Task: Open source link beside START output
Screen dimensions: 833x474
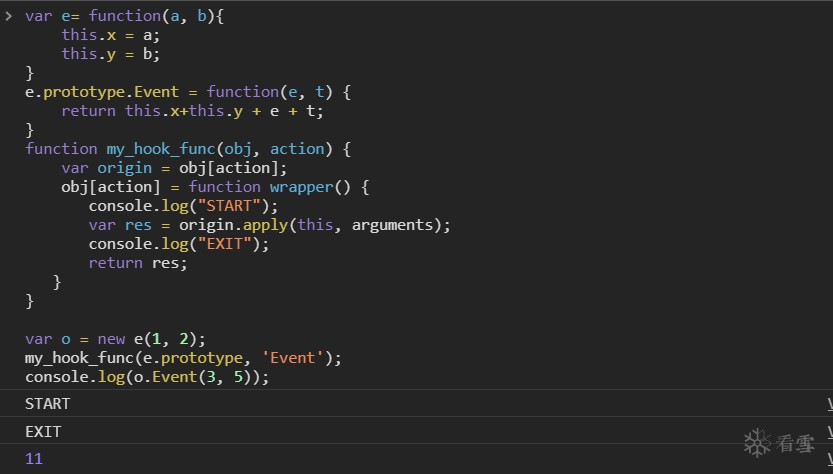Action: [x=830, y=404]
